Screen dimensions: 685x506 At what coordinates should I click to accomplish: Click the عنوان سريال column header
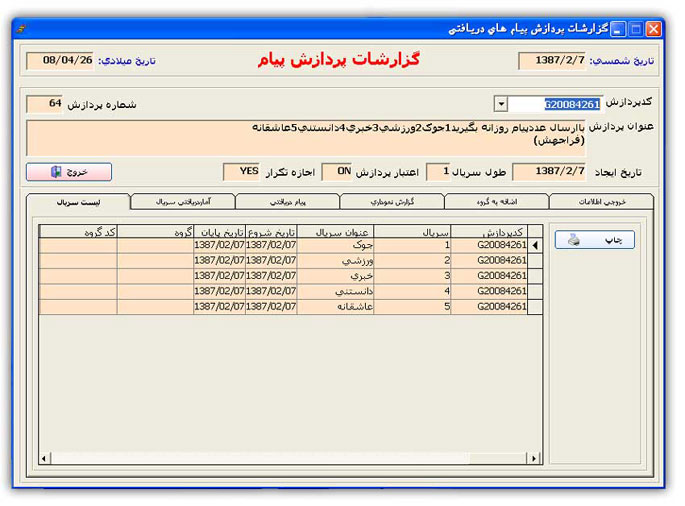pyautogui.click(x=335, y=232)
